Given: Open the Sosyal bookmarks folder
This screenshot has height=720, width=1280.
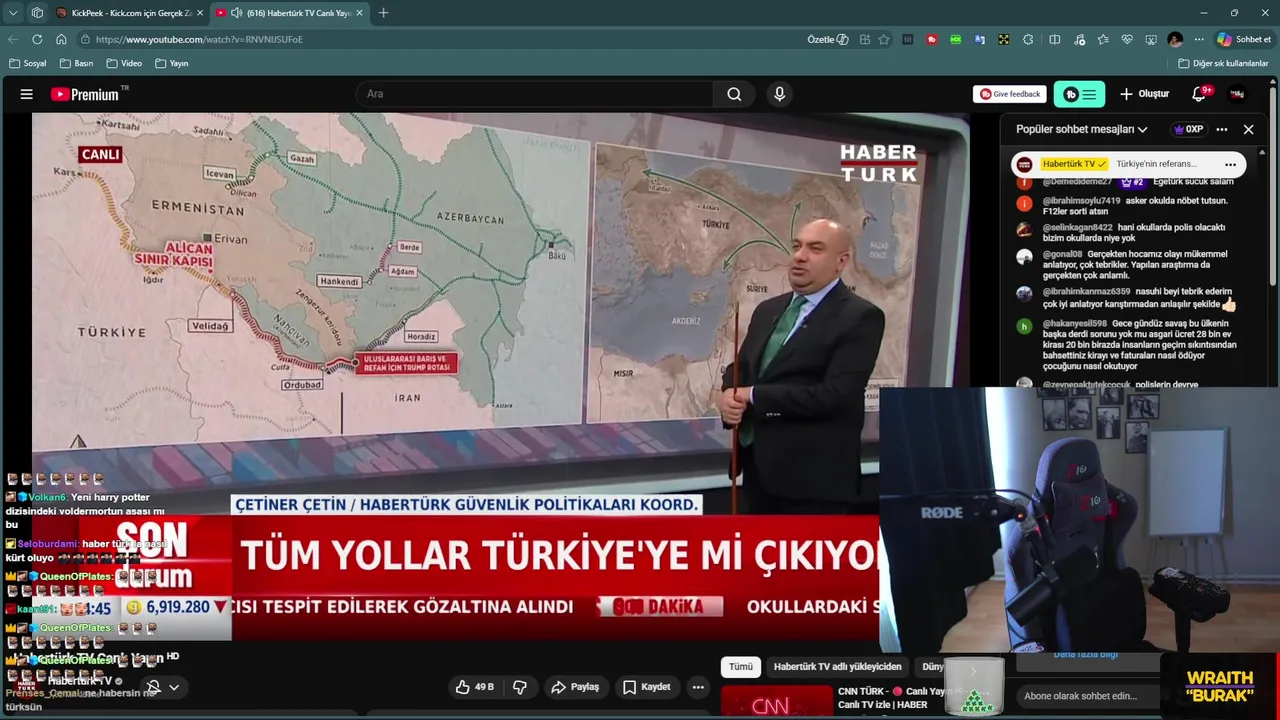Looking at the screenshot, I should click(x=28, y=63).
